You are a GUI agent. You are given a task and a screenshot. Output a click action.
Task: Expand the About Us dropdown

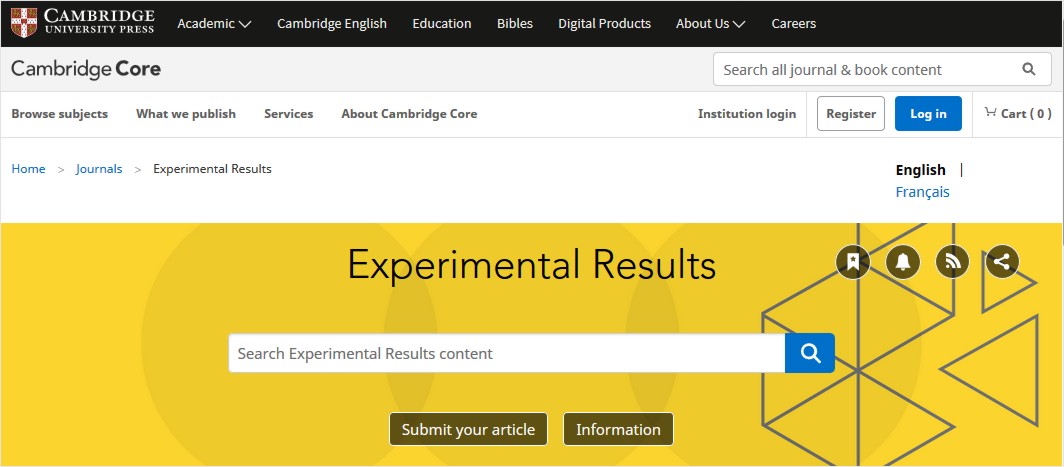click(x=710, y=24)
